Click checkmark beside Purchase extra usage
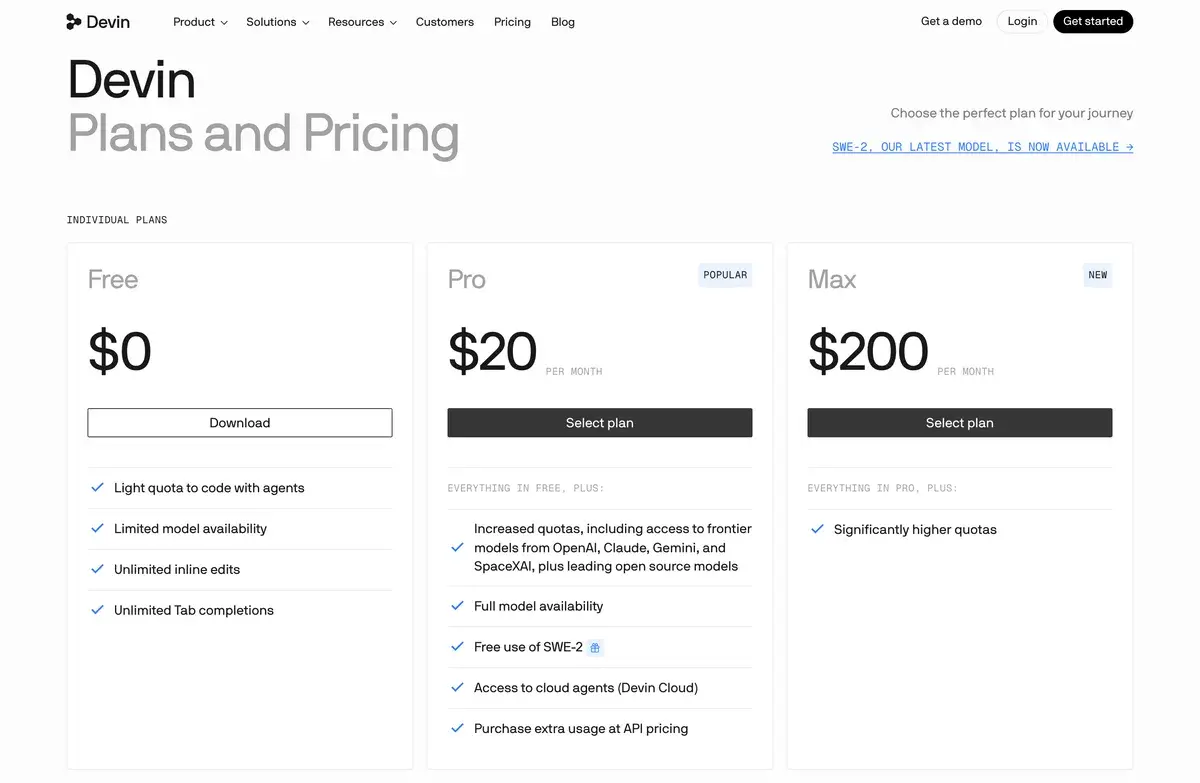The width and height of the screenshot is (1200, 783). coord(457,728)
